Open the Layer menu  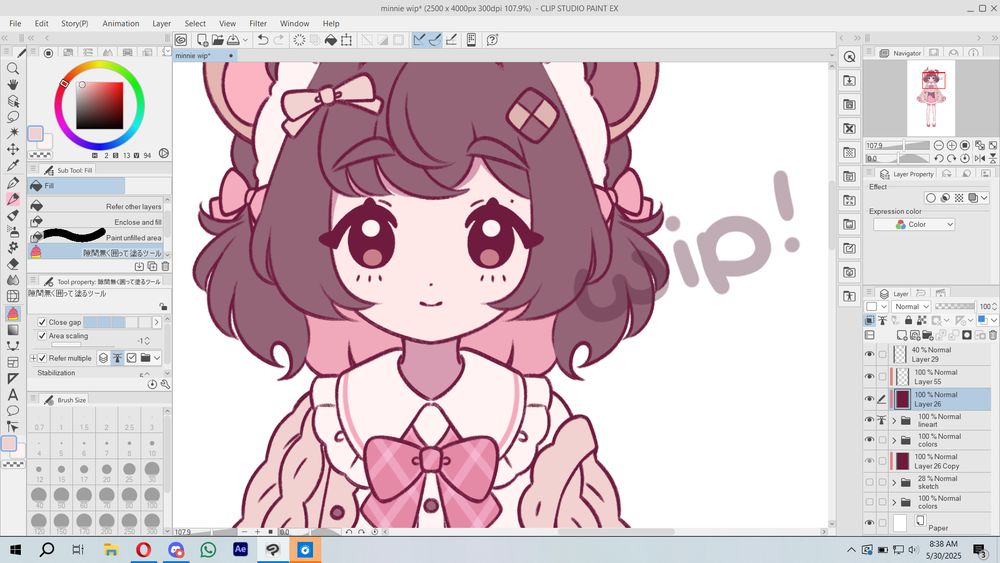click(x=161, y=23)
